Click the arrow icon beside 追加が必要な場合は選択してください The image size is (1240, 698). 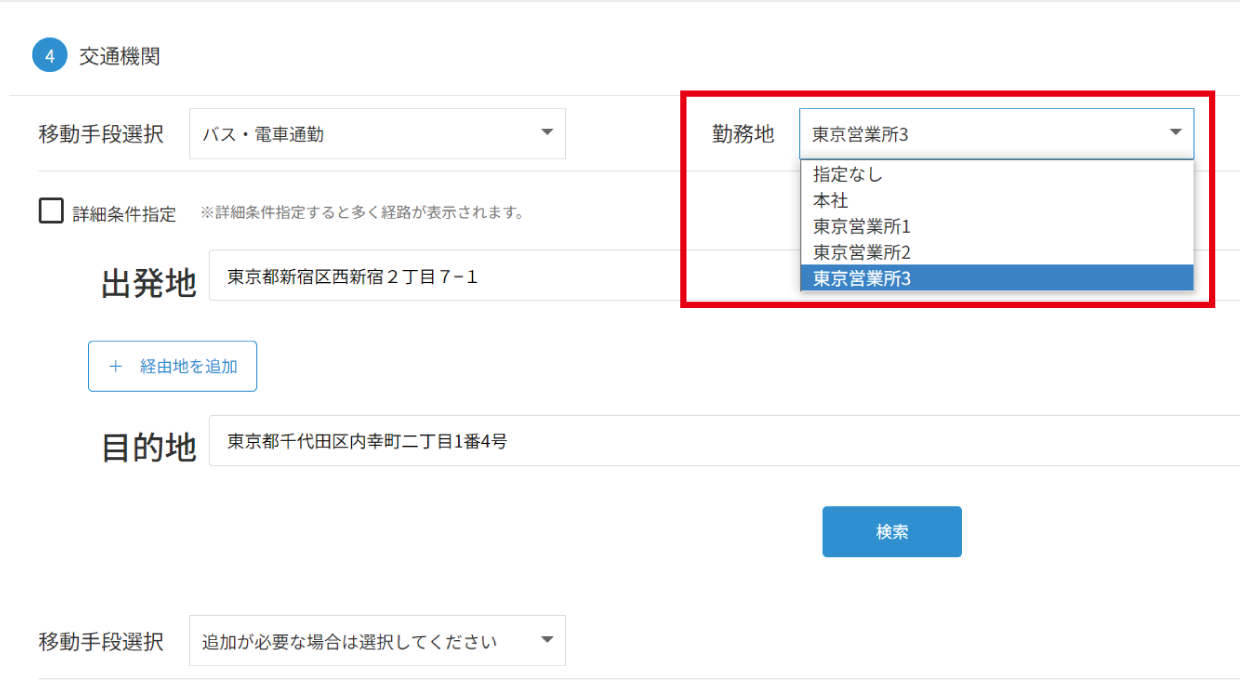point(545,640)
